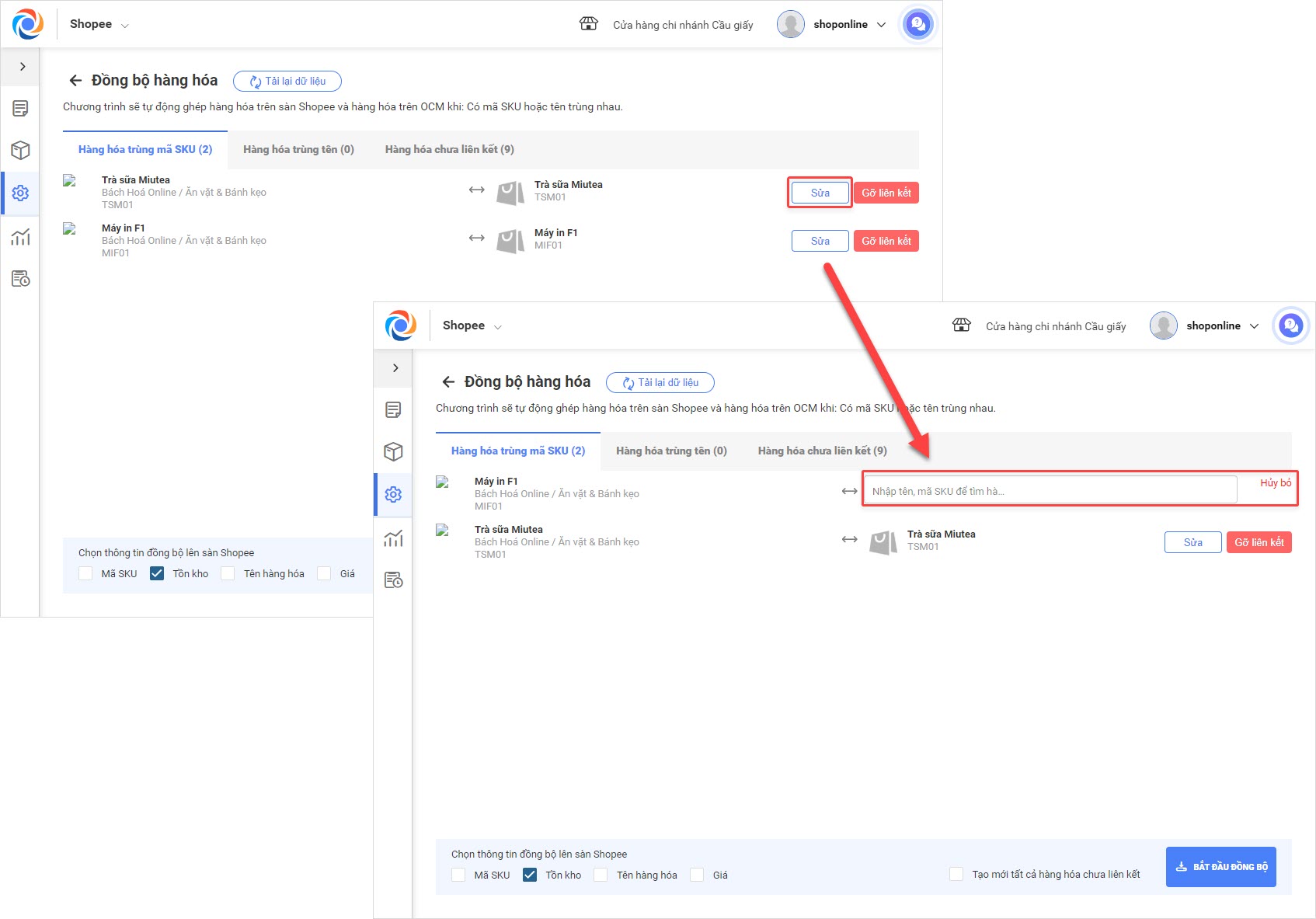
Task: Open the reports chart icon in front sidebar
Action: coord(393,538)
